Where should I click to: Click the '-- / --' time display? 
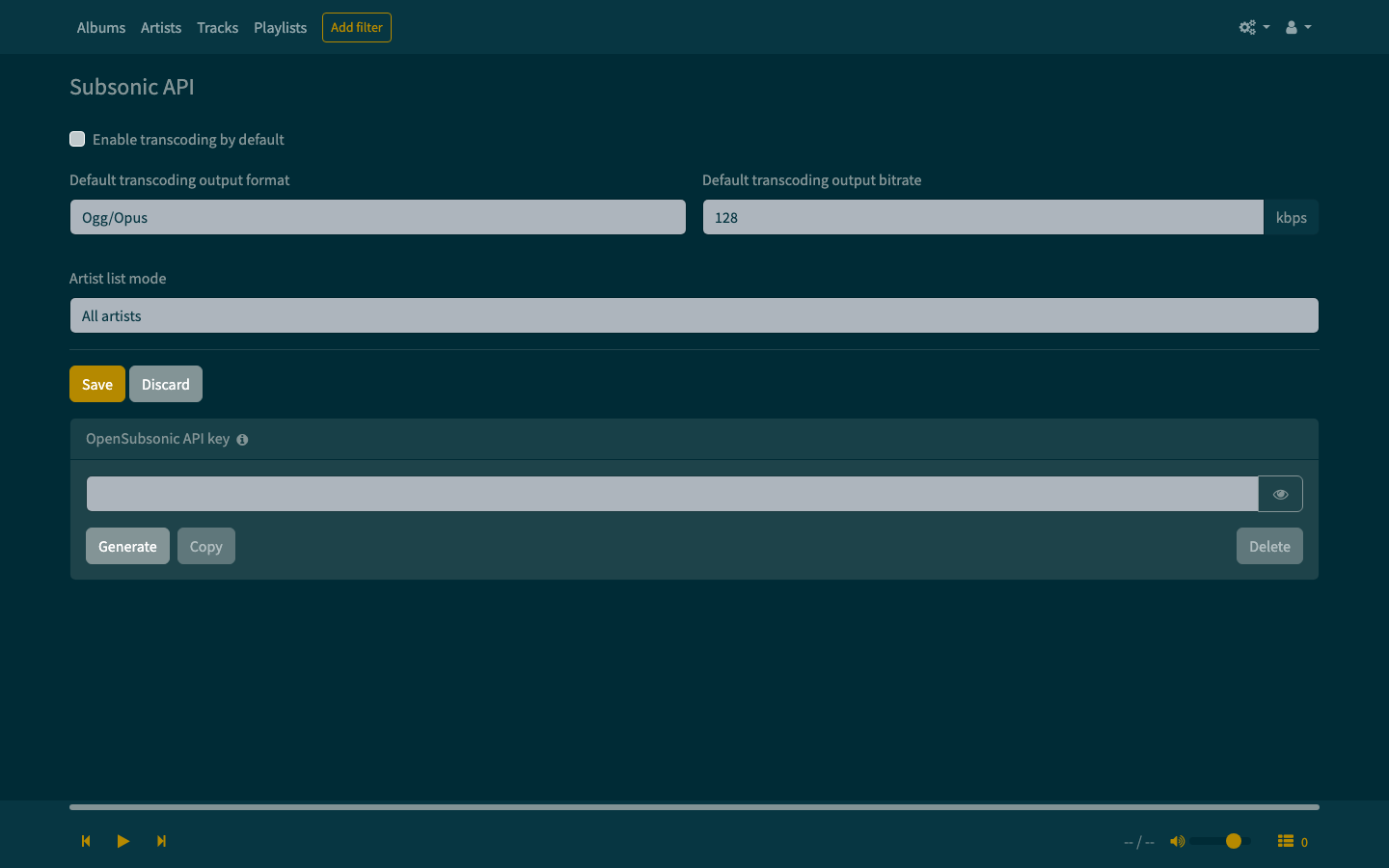coord(1139,842)
